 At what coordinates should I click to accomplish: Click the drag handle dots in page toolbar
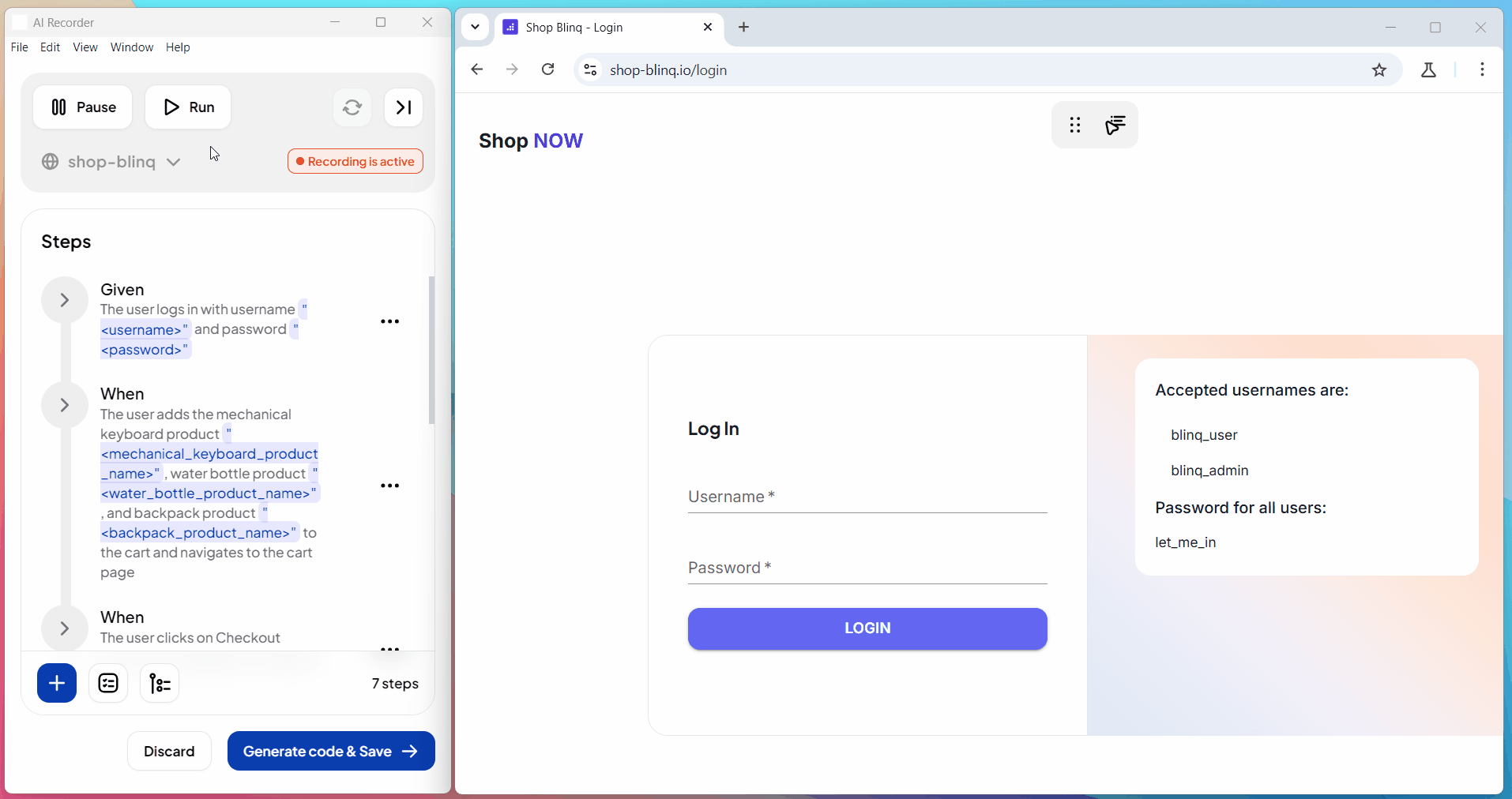(1074, 125)
